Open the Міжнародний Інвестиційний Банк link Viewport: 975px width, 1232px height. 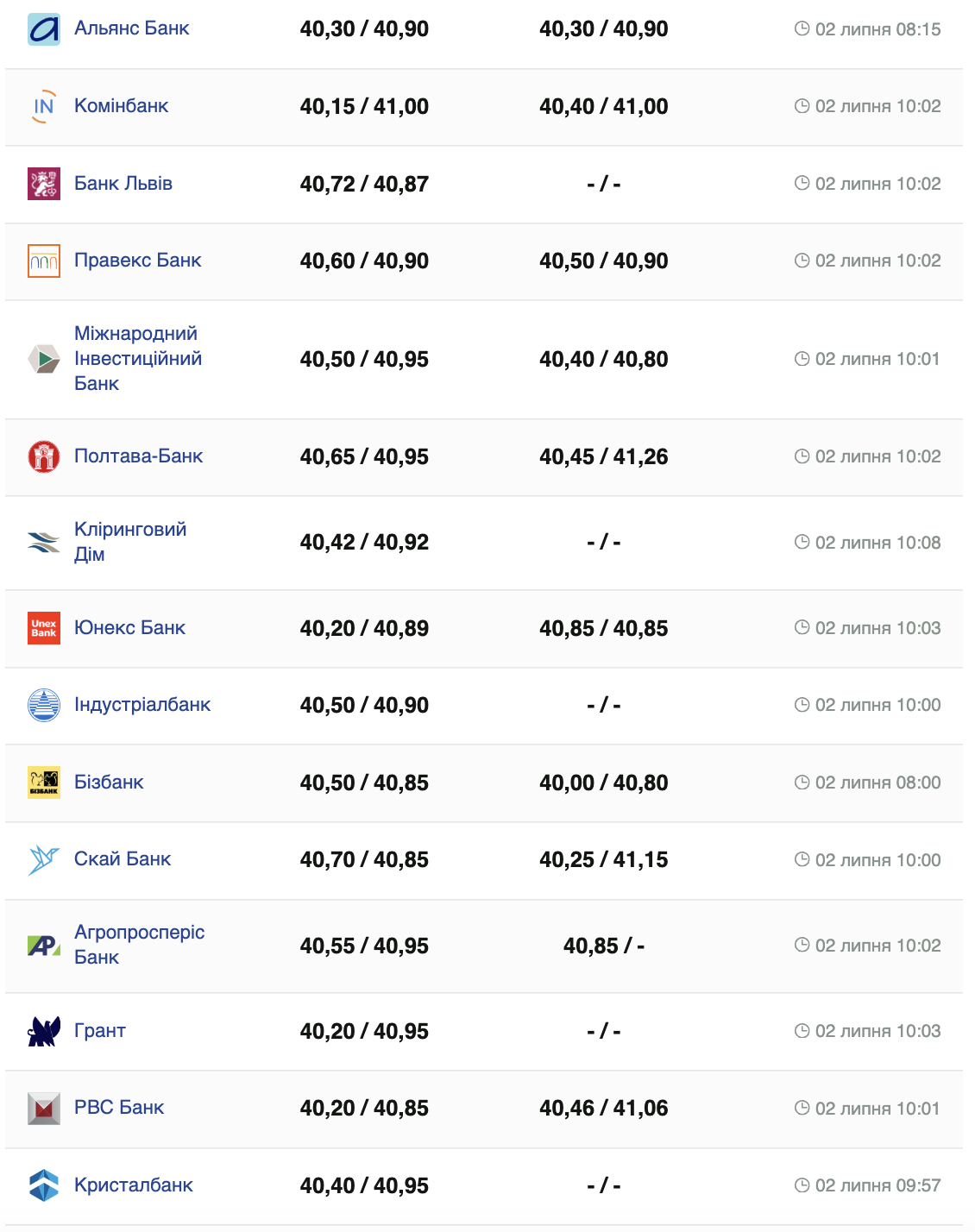coord(137,359)
